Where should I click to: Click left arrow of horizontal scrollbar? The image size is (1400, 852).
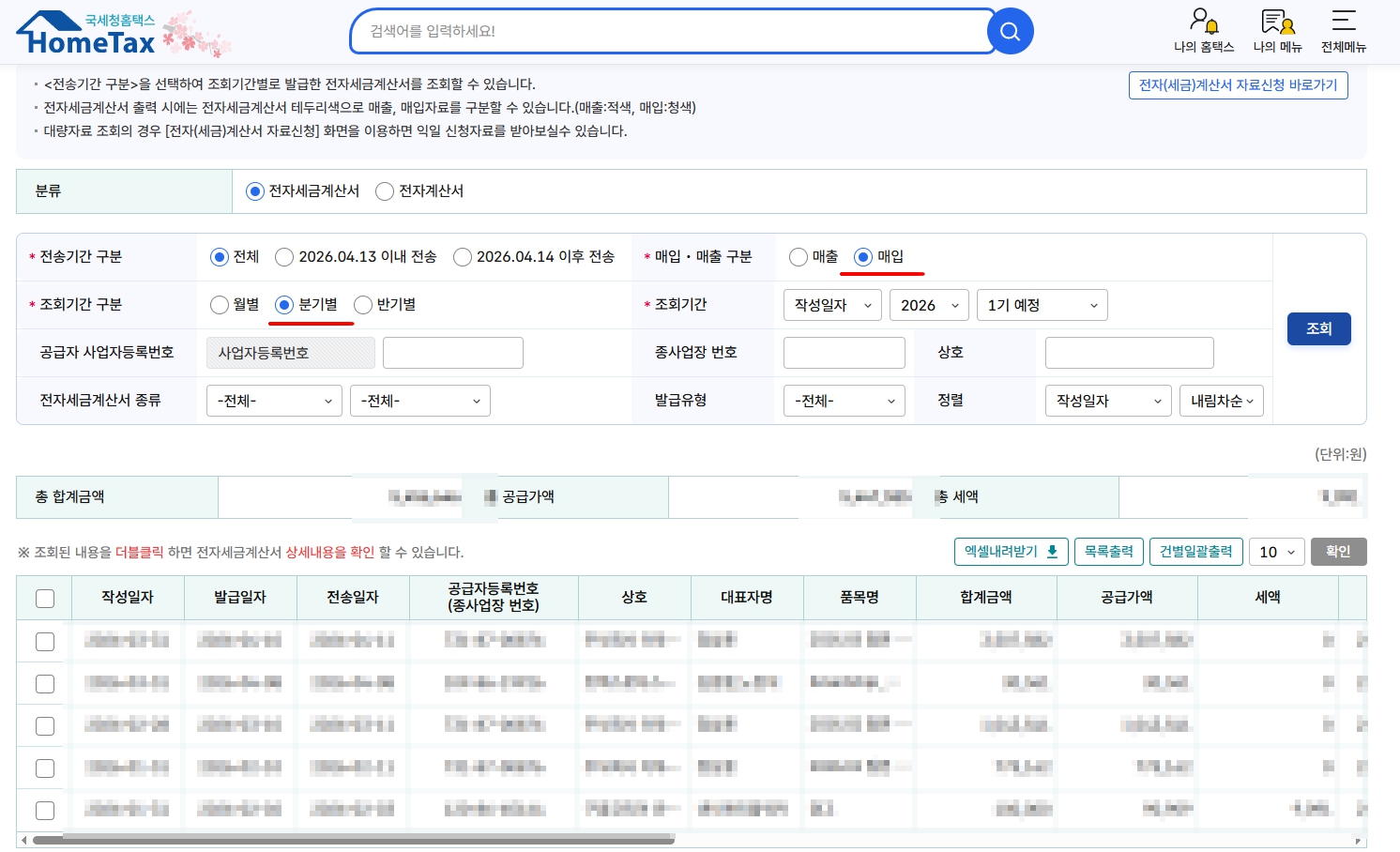(x=23, y=840)
